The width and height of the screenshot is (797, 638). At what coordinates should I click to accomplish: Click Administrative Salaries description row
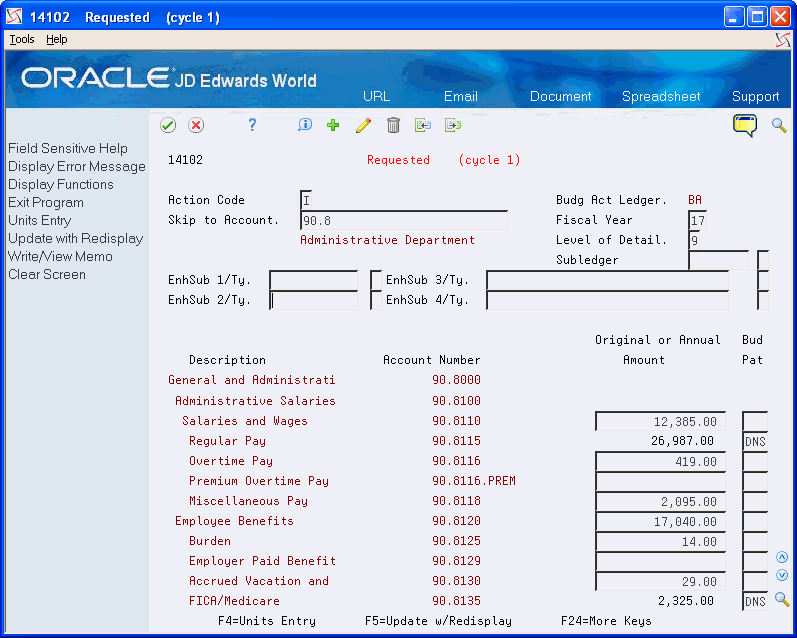(x=255, y=401)
